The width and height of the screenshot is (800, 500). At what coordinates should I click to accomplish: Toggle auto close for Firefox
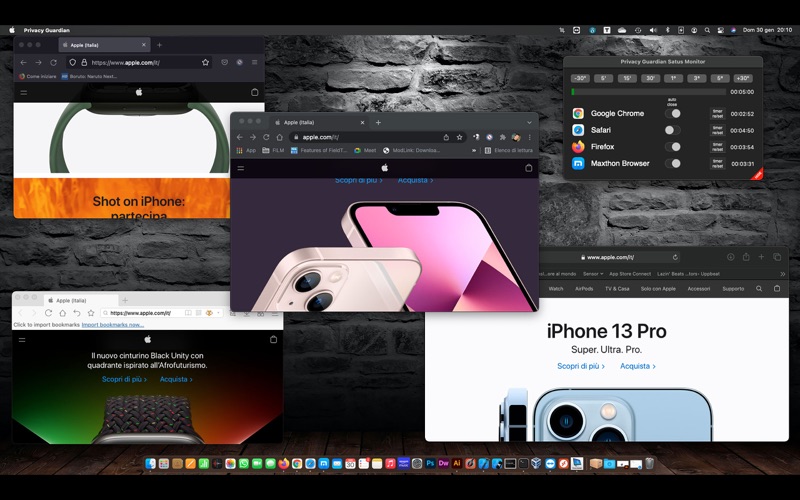coord(672,146)
